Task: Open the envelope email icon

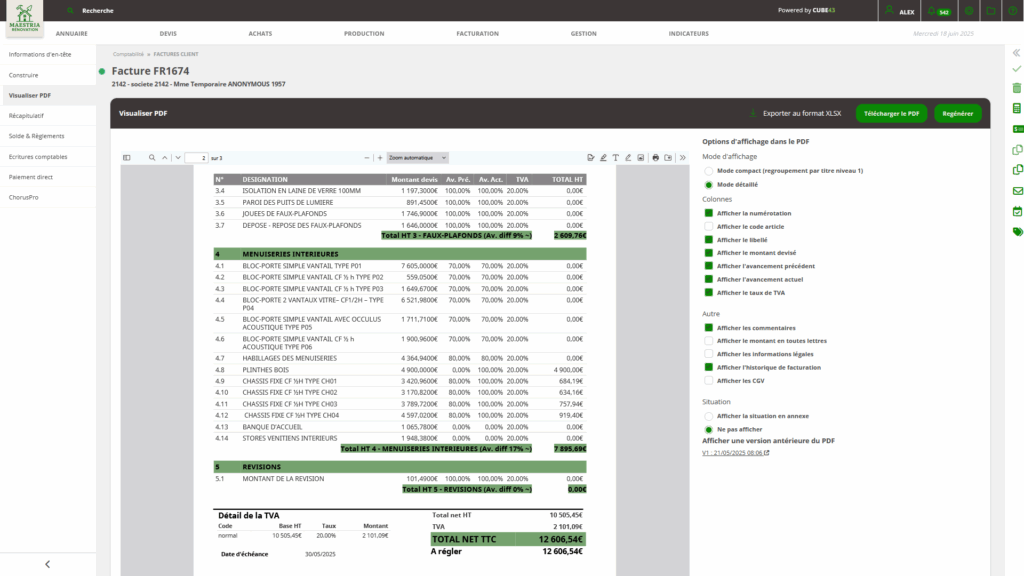Action: tap(1017, 191)
